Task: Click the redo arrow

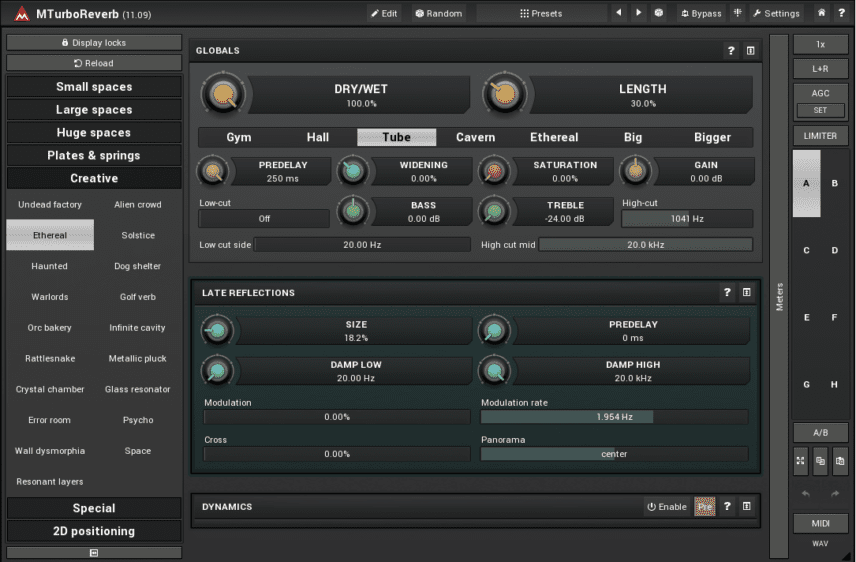Action: (835, 494)
